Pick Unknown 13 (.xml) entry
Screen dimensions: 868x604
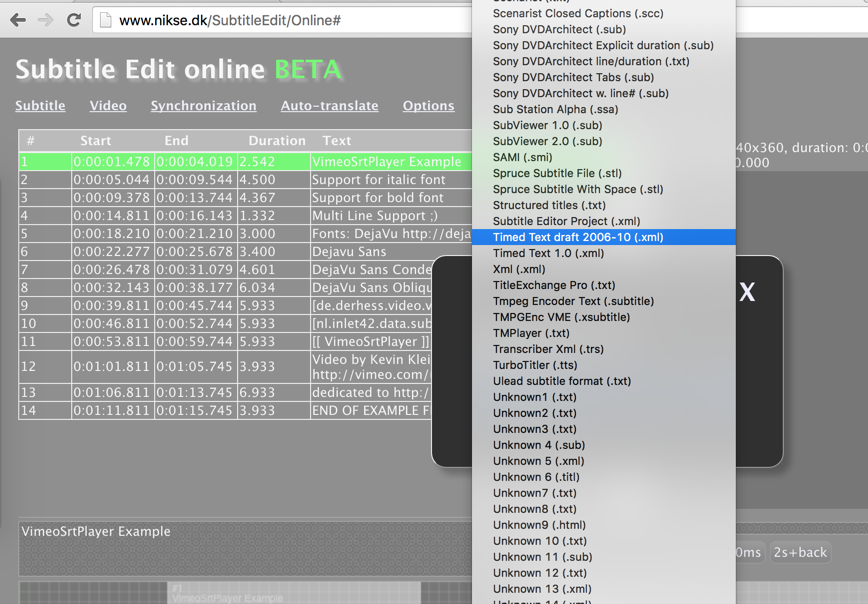tap(604, 590)
